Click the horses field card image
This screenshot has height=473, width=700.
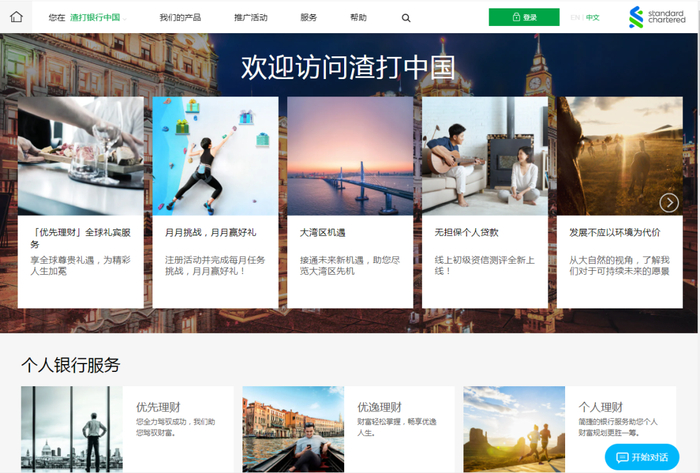pos(620,156)
